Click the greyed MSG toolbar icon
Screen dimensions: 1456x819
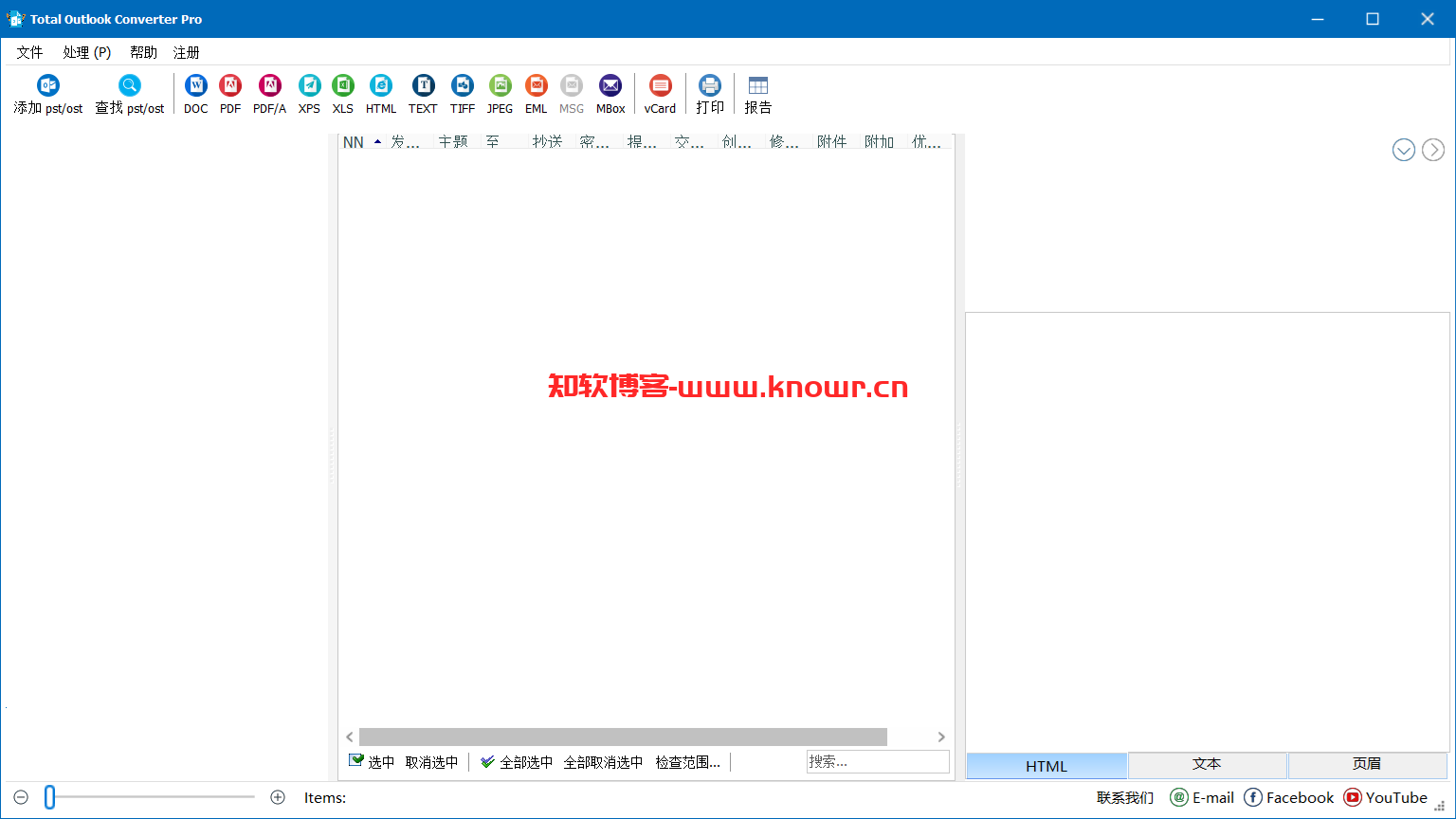coord(572,86)
